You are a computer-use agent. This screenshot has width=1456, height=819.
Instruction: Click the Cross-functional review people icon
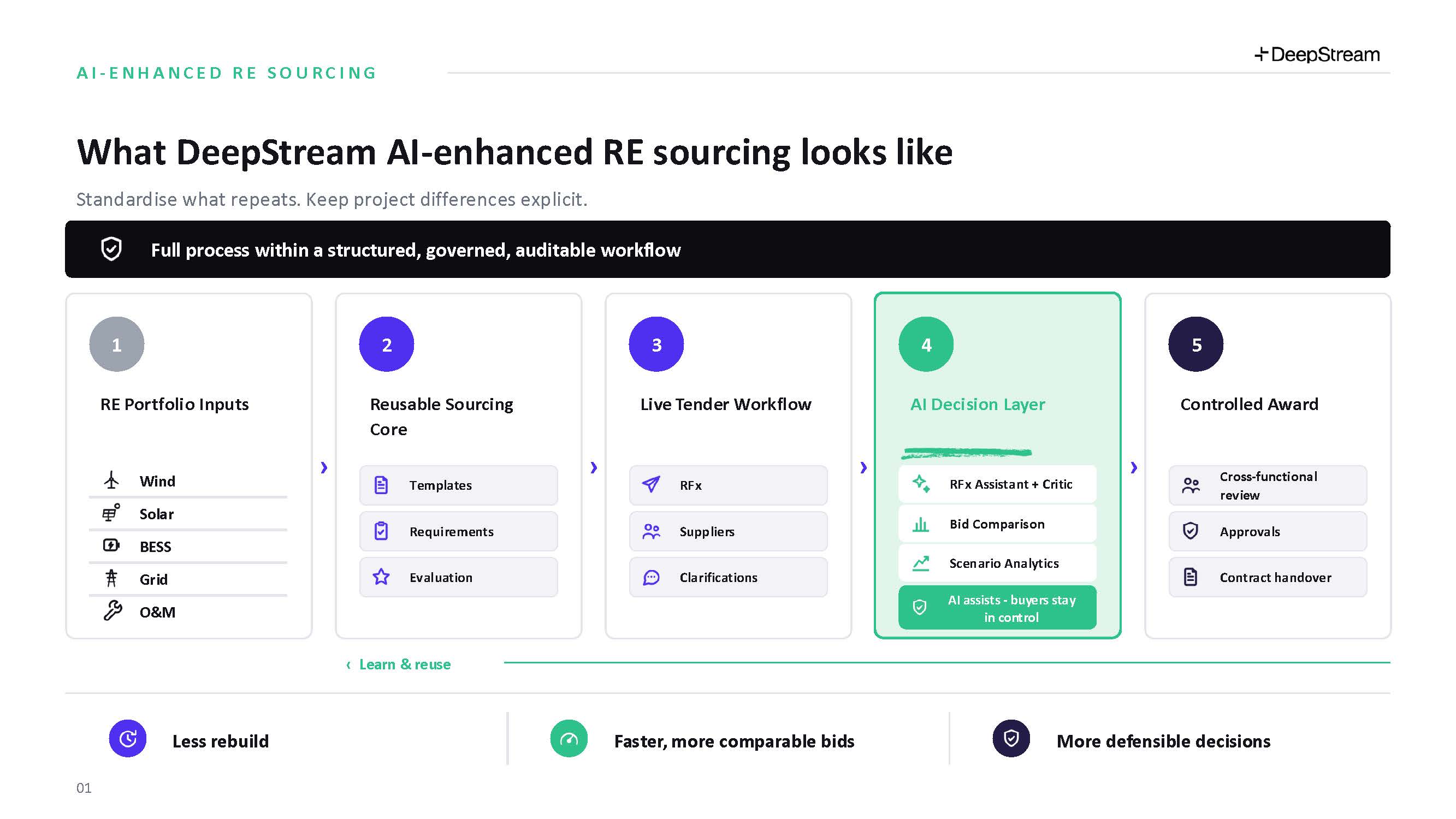1191,485
